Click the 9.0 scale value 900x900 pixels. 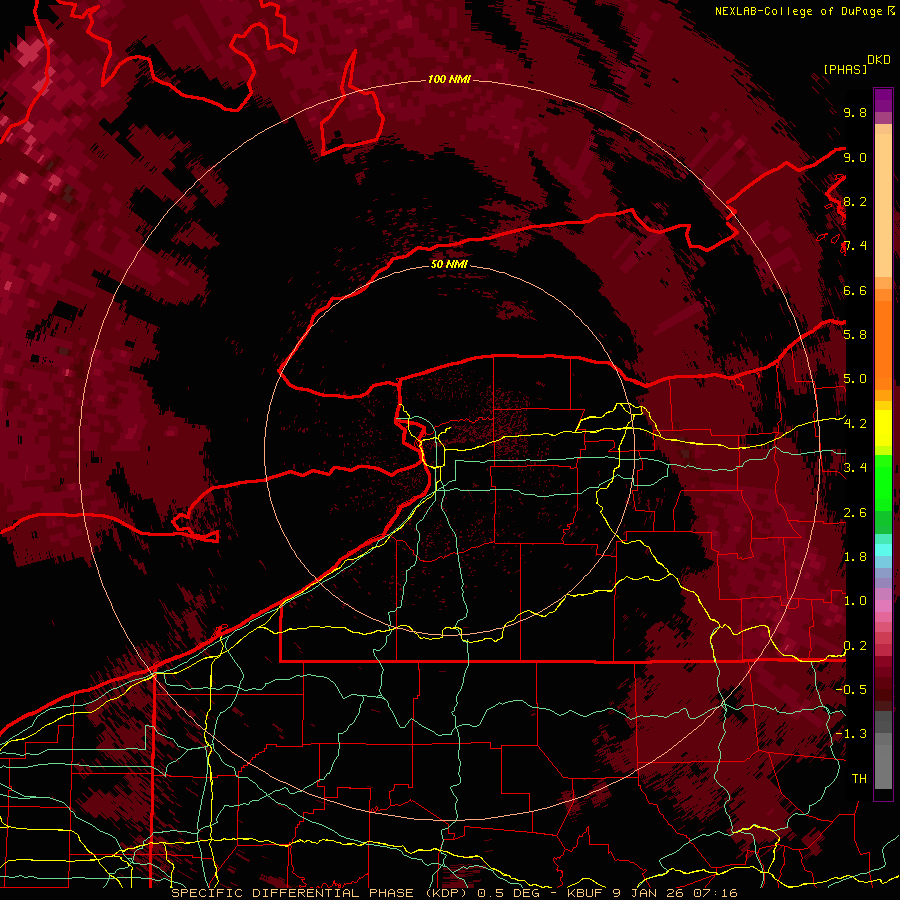855,157
